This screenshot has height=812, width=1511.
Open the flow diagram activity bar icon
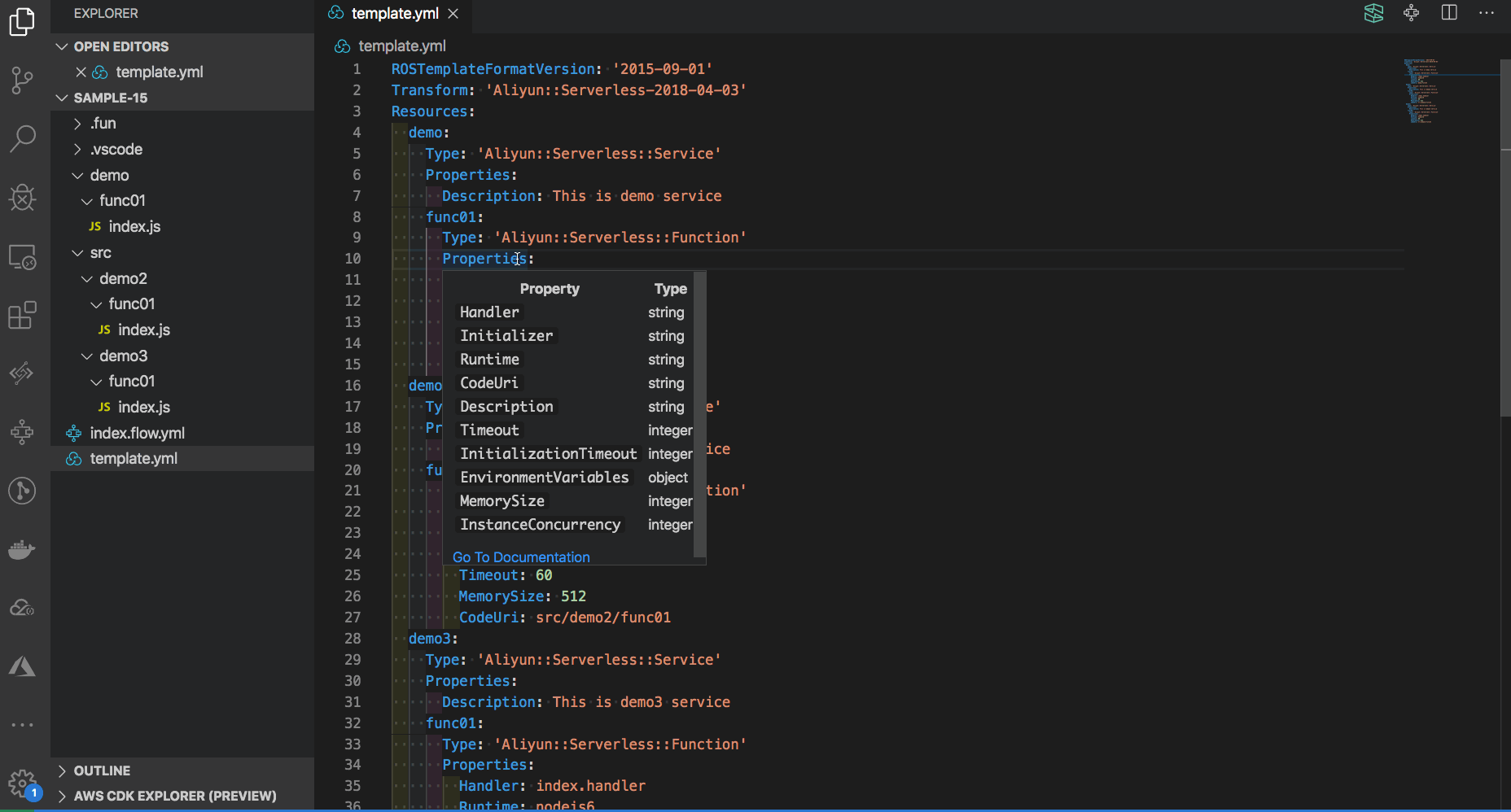tap(22, 431)
